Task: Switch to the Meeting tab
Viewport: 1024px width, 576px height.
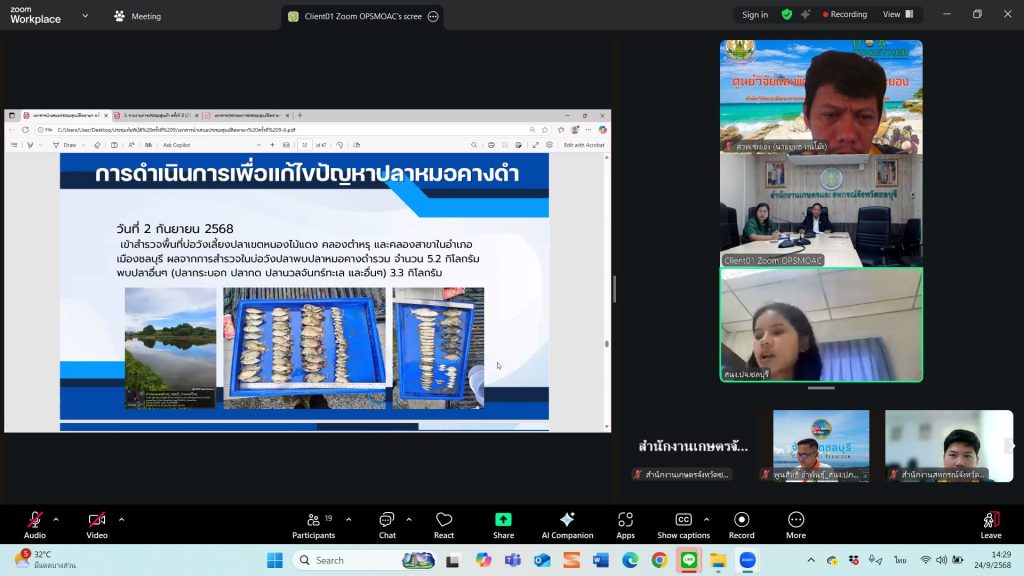Action: 138,16
